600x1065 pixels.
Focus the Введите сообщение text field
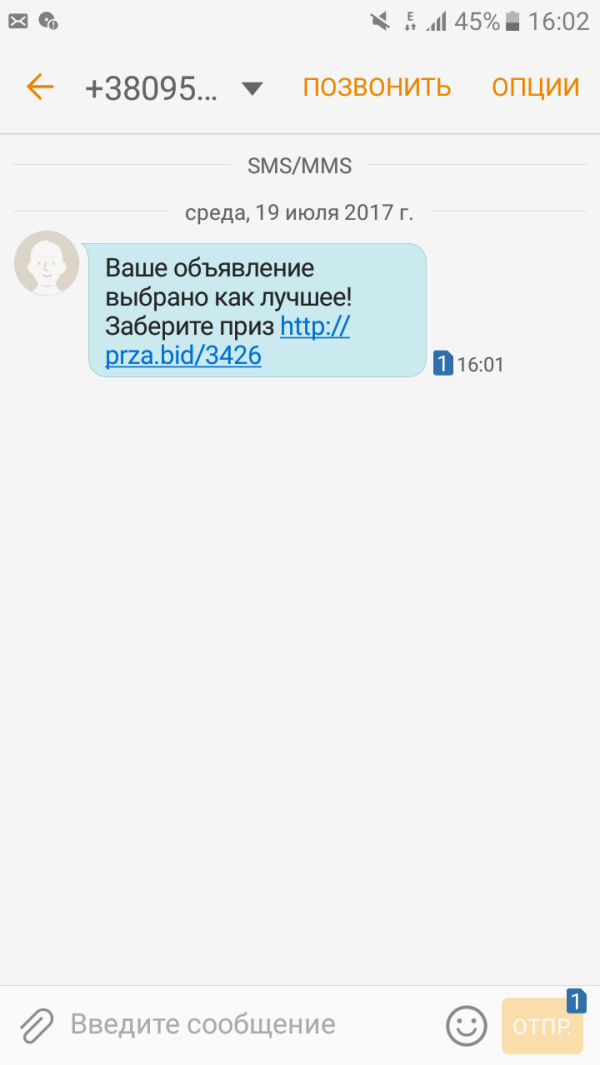(x=203, y=1024)
